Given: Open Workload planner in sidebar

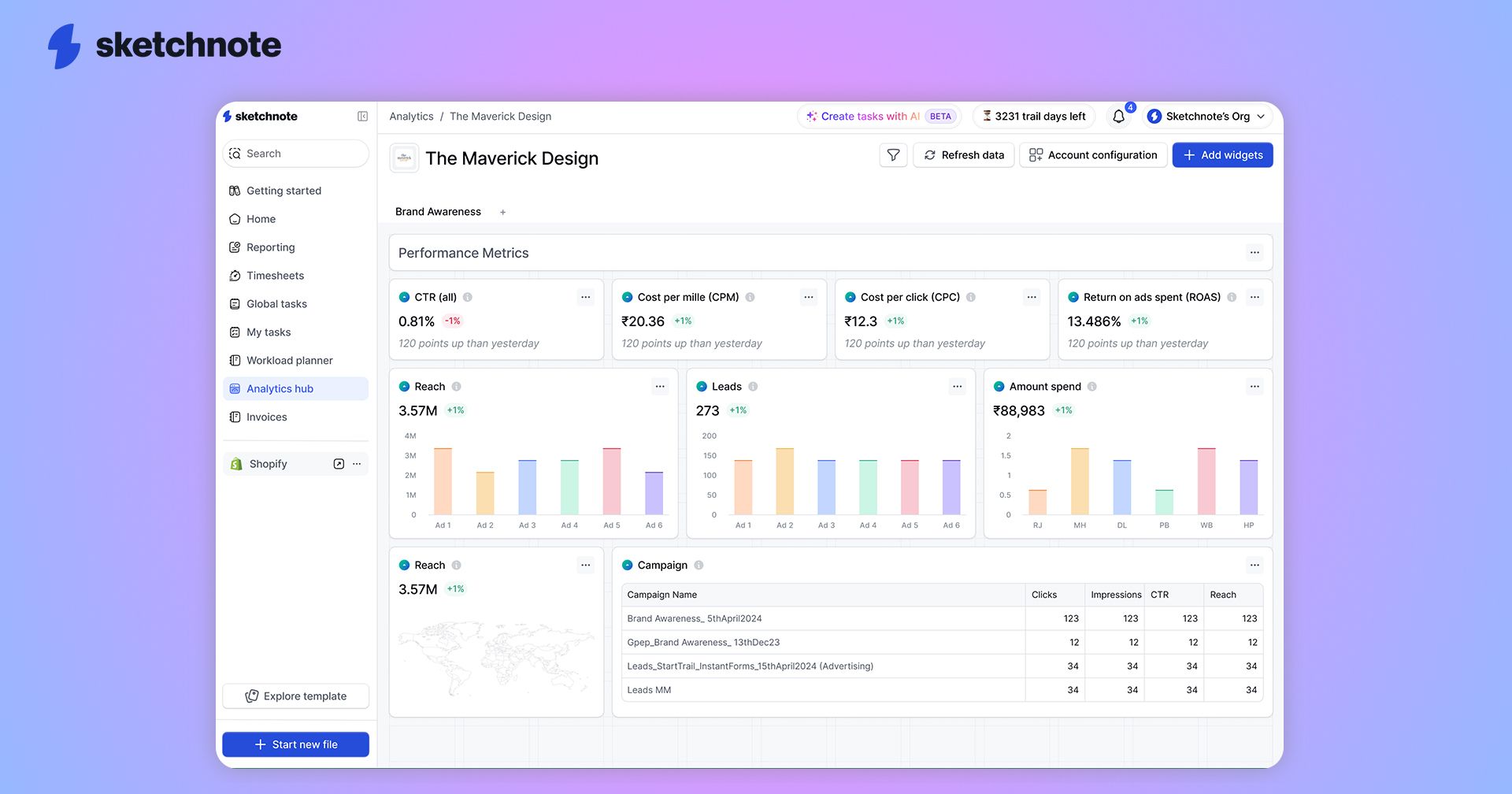Looking at the screenshot, I should point(295,361).
